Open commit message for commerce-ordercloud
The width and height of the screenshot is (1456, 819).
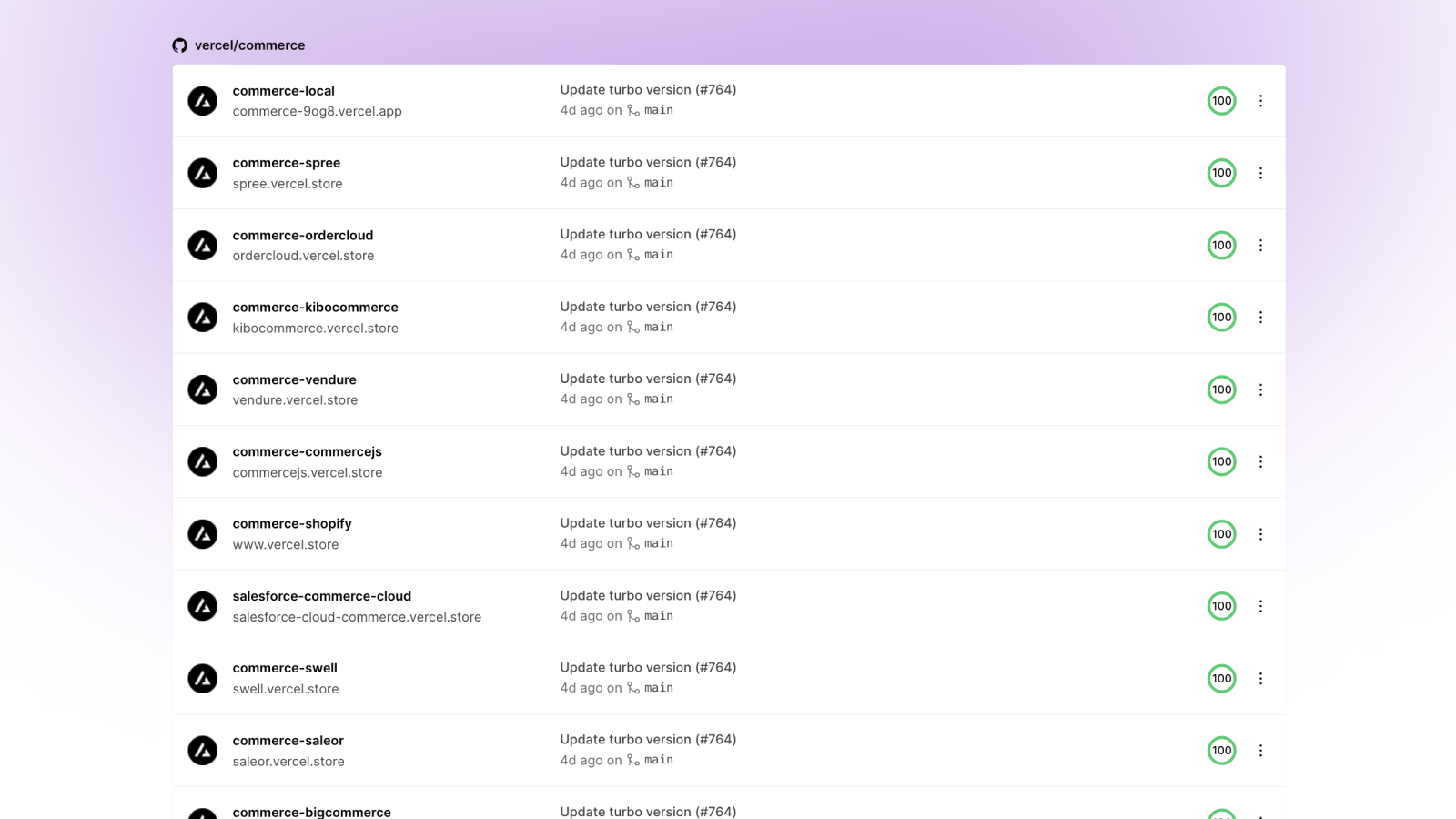click(x=647, y=234)
